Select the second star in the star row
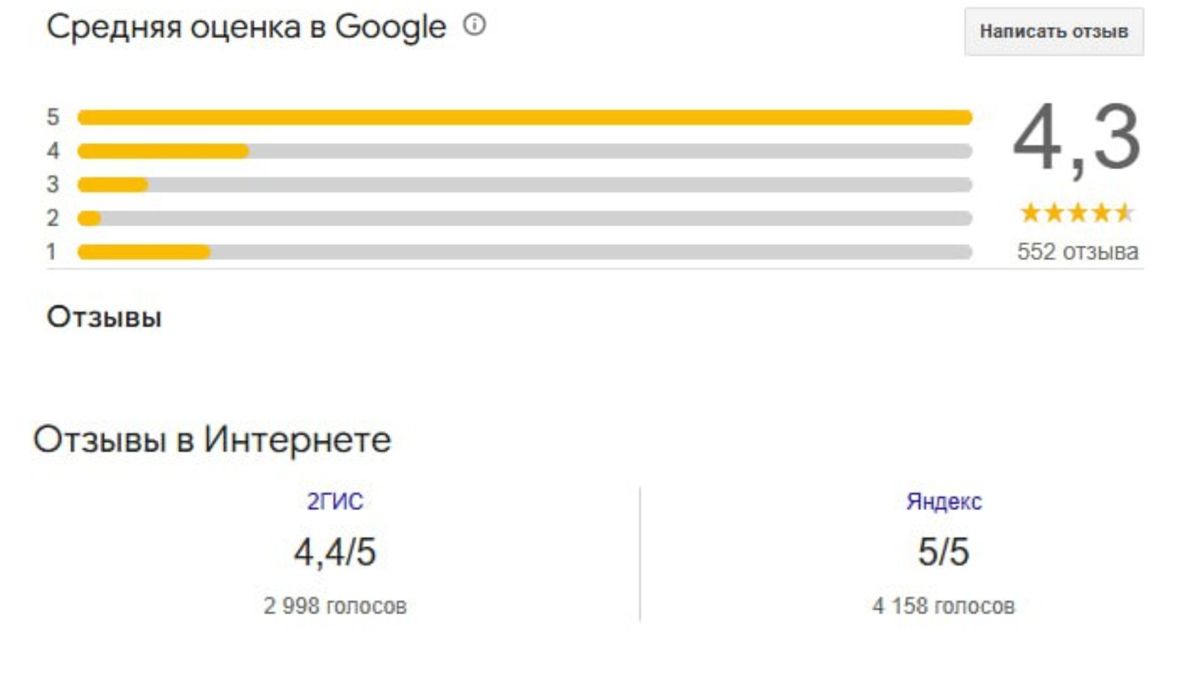Image resolution: width=1200 pixels, height=675 pixels. [x=1055, y=211]
